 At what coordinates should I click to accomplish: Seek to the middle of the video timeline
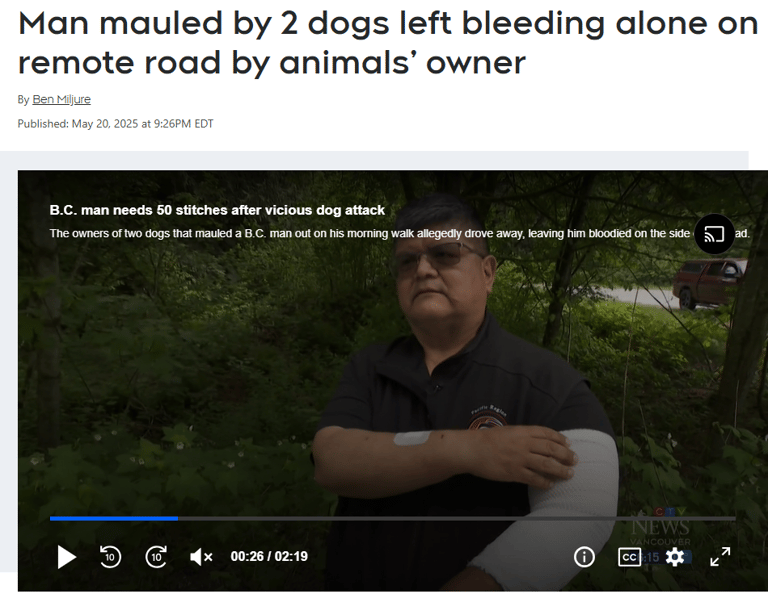(x=392, y=518)
